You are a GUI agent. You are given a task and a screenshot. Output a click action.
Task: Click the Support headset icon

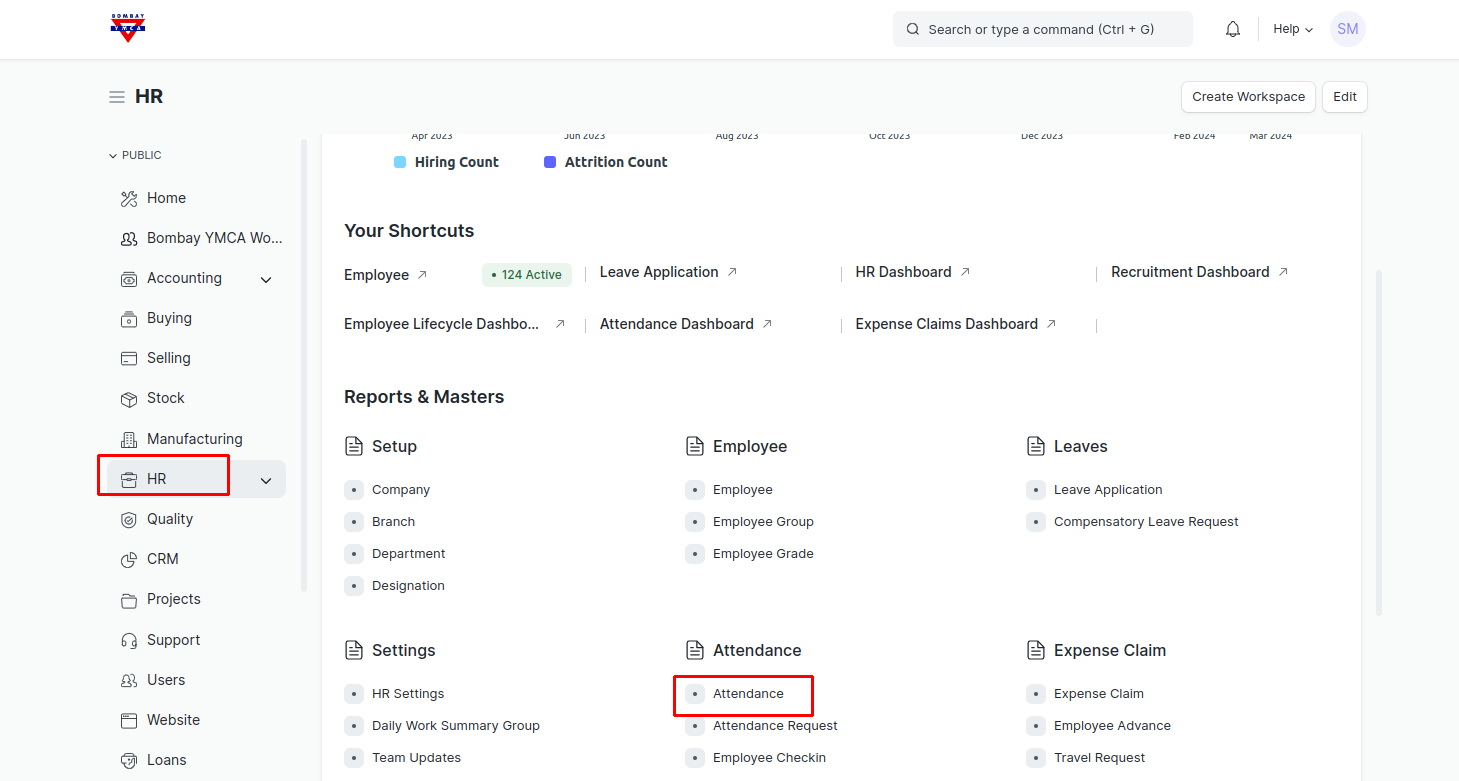129,640
